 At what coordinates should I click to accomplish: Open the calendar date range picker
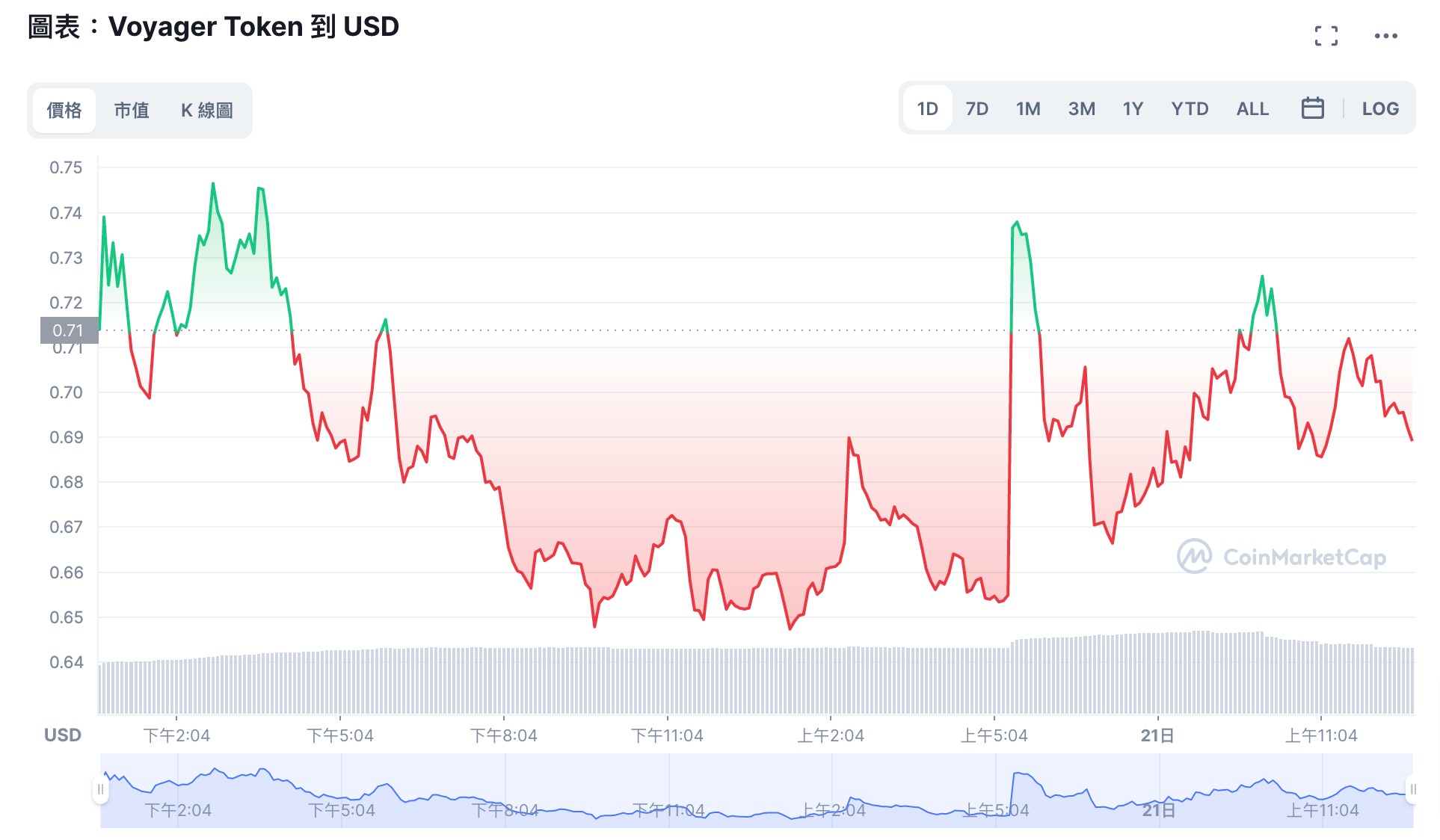(1312, 108)
